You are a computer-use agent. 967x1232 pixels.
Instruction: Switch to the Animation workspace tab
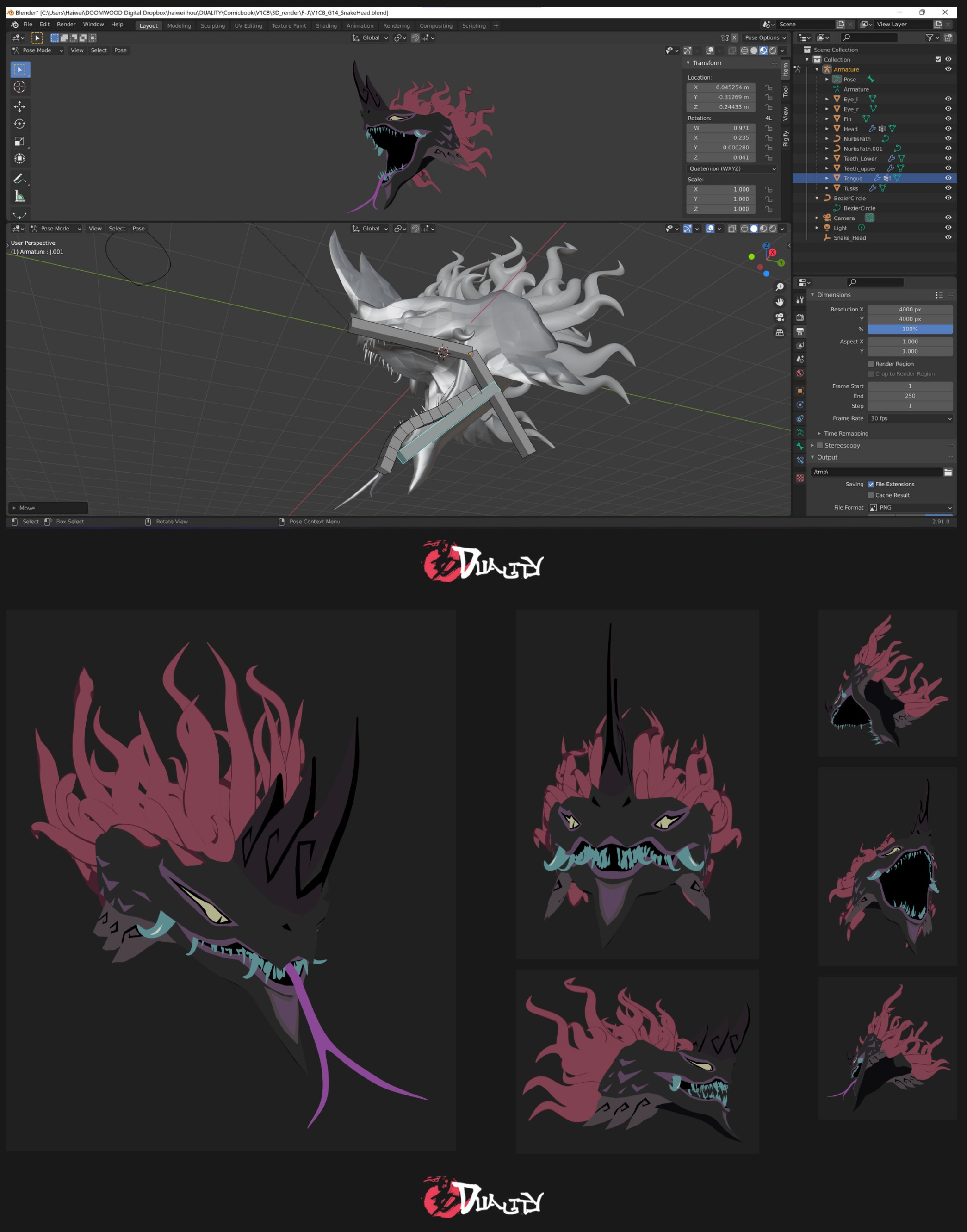360,25
